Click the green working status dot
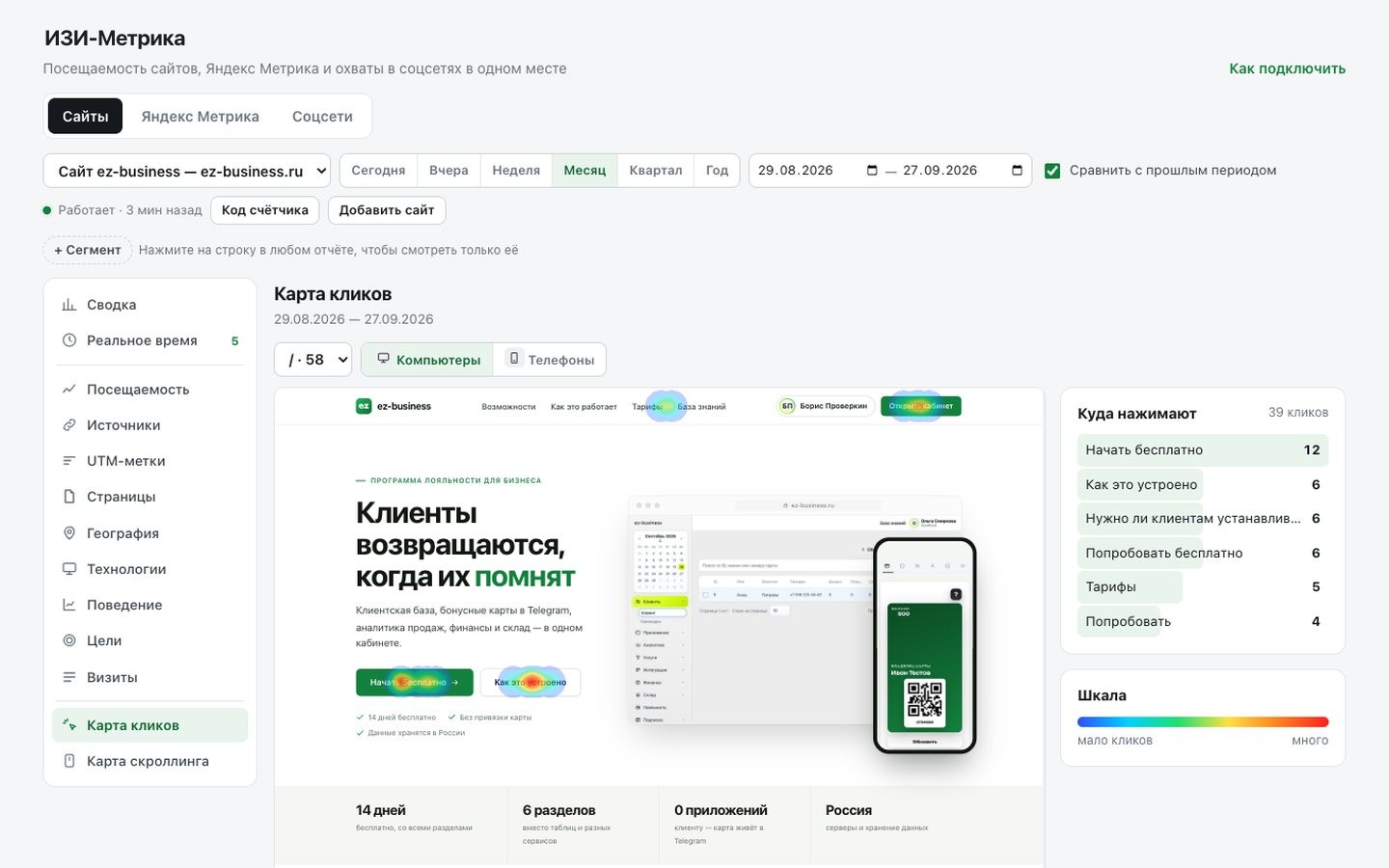 click(x=47, y=210)
